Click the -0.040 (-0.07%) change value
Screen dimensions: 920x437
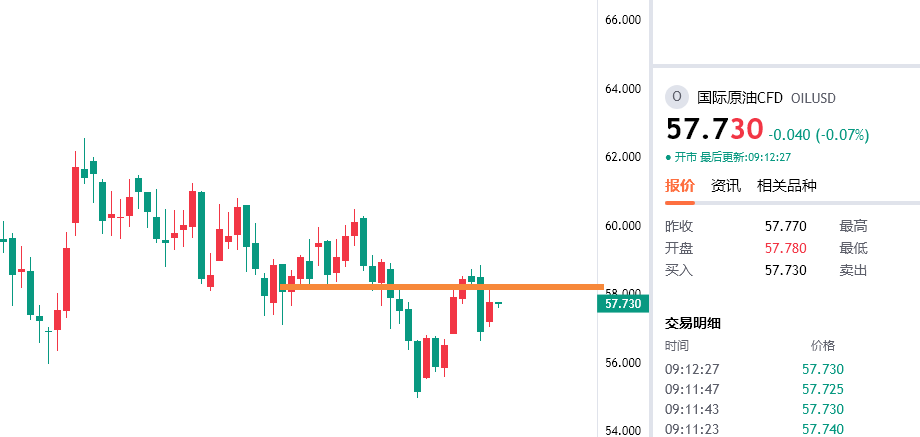click(819, 134)
